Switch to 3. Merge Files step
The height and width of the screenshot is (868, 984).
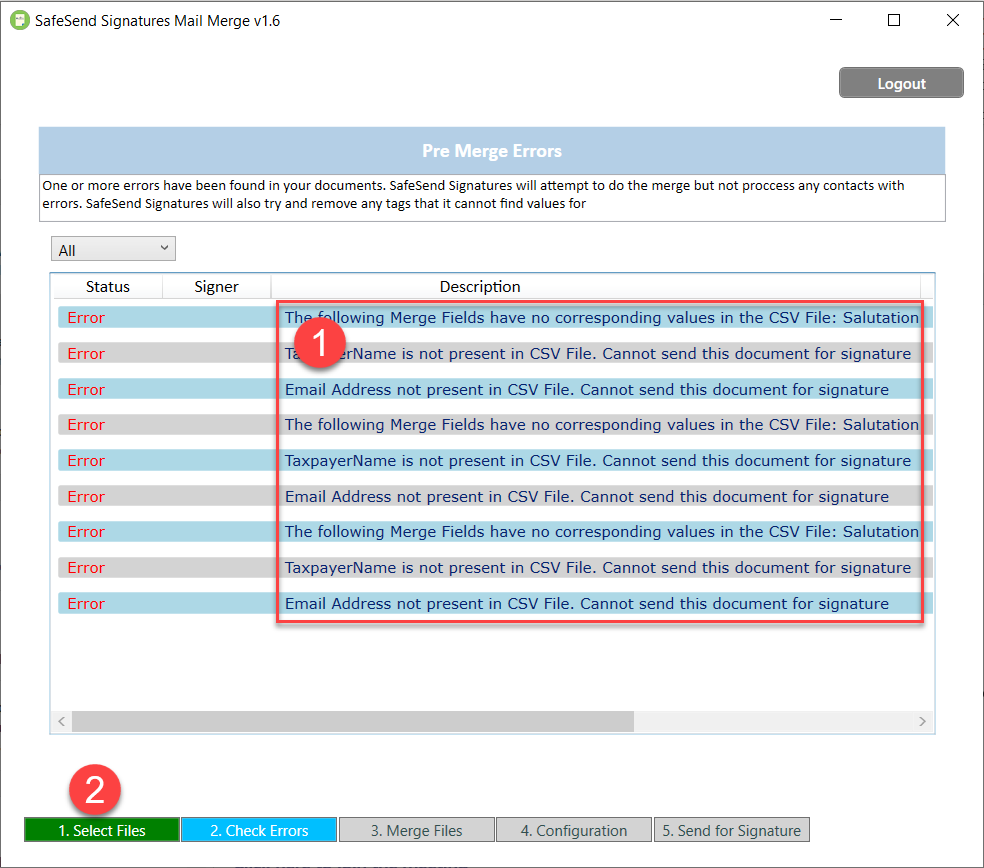(416, 830)
